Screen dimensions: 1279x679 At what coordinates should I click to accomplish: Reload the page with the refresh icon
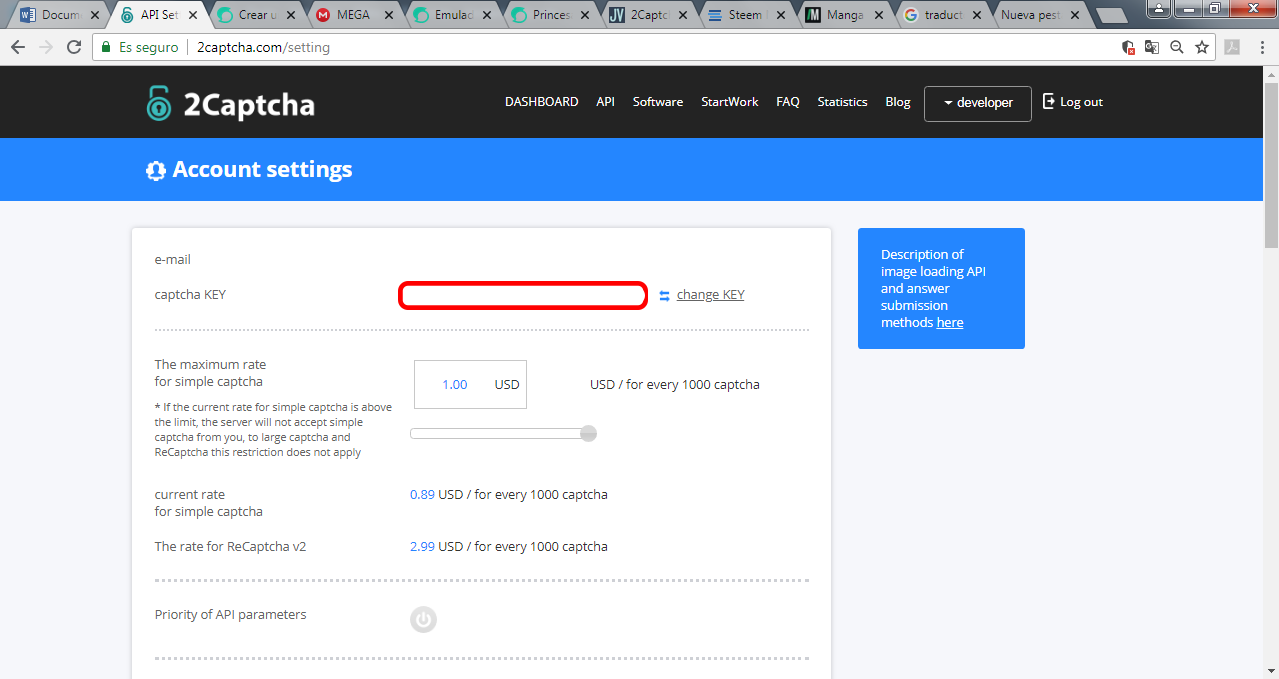pyautogui.click(x=74, y=47)
